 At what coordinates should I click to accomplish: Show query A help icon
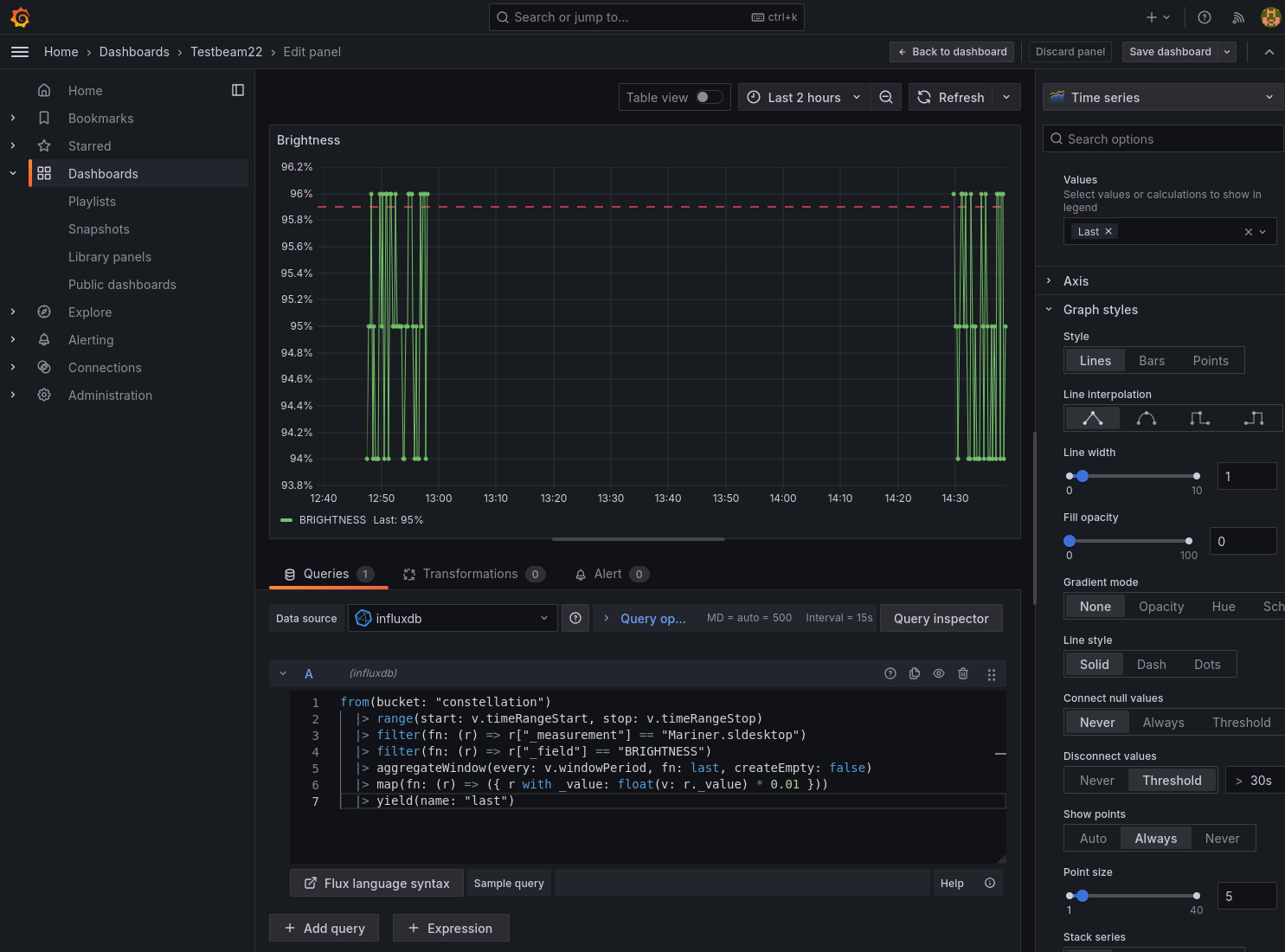click(890, 673)
